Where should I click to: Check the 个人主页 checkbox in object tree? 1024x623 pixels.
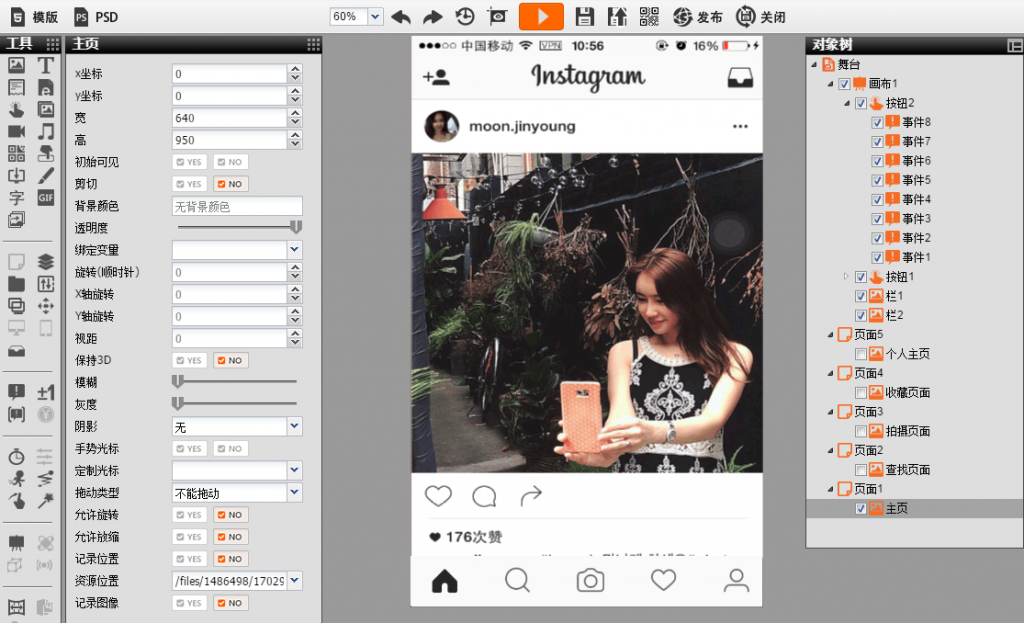861,354
